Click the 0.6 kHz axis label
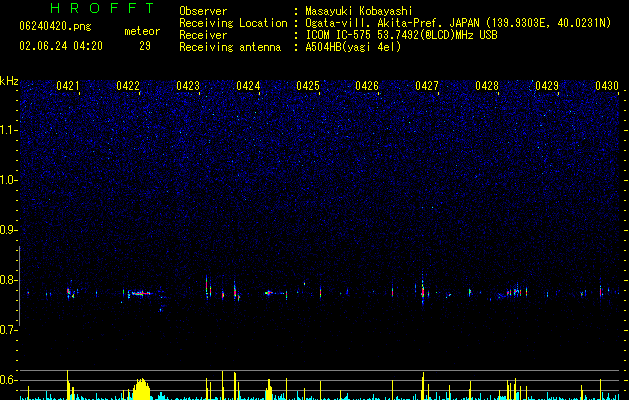The image size is (629, 400). 9,380
